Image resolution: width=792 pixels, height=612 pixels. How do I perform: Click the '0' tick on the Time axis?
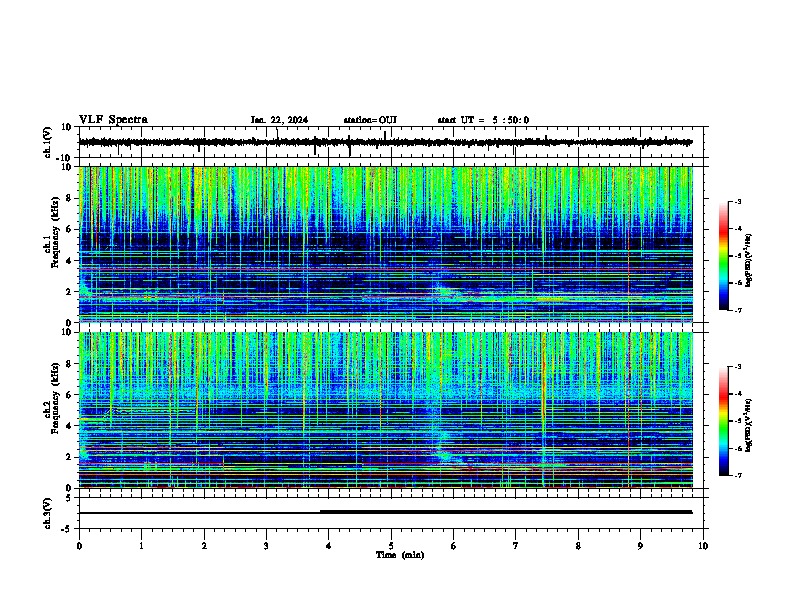tap(79, 546)
